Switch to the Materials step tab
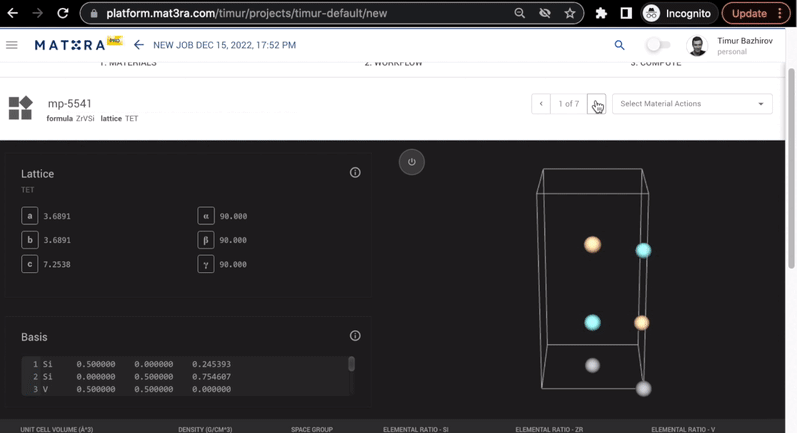The width and height of the screenshot is (797, 433). point(128,64)
